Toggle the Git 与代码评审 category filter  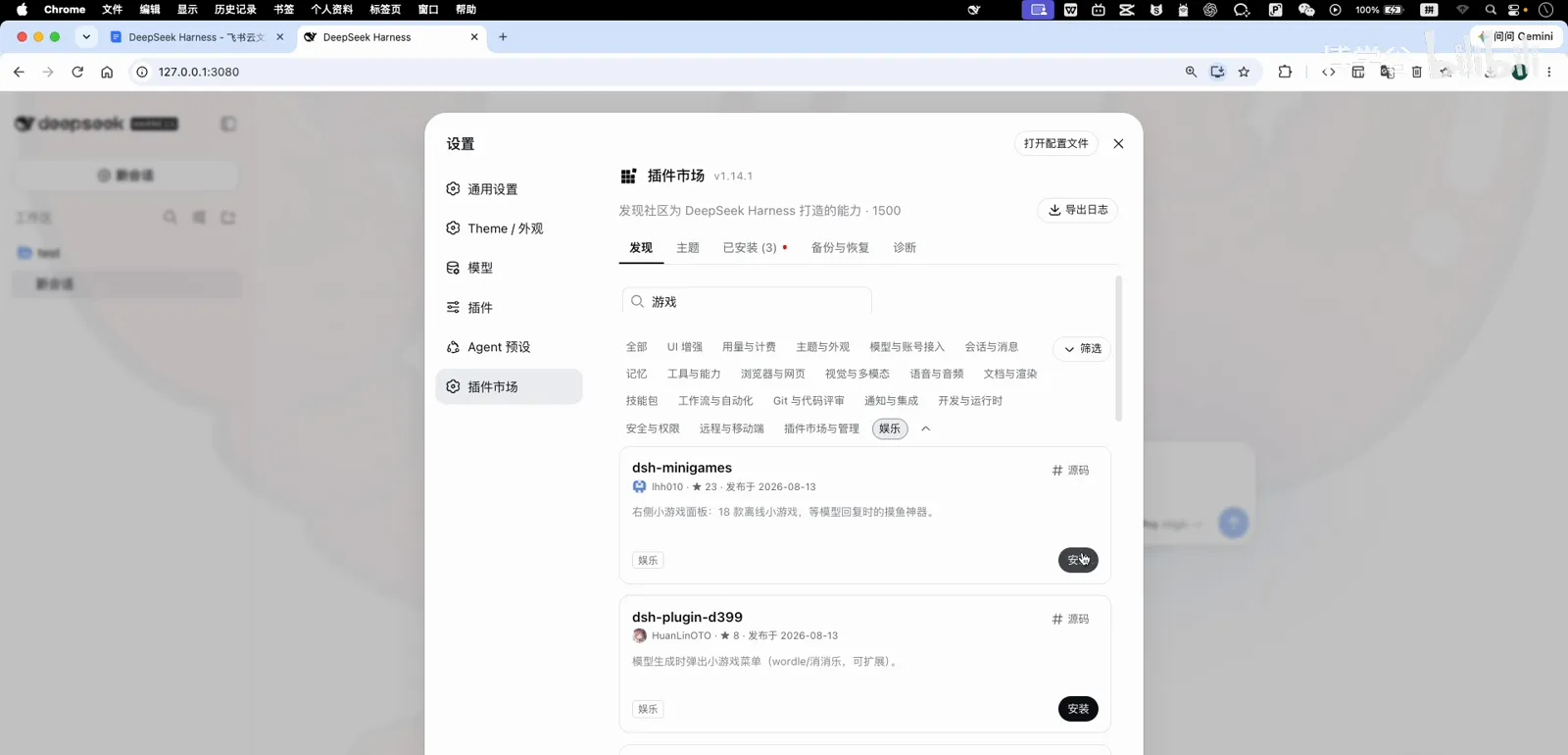[808, 401]
